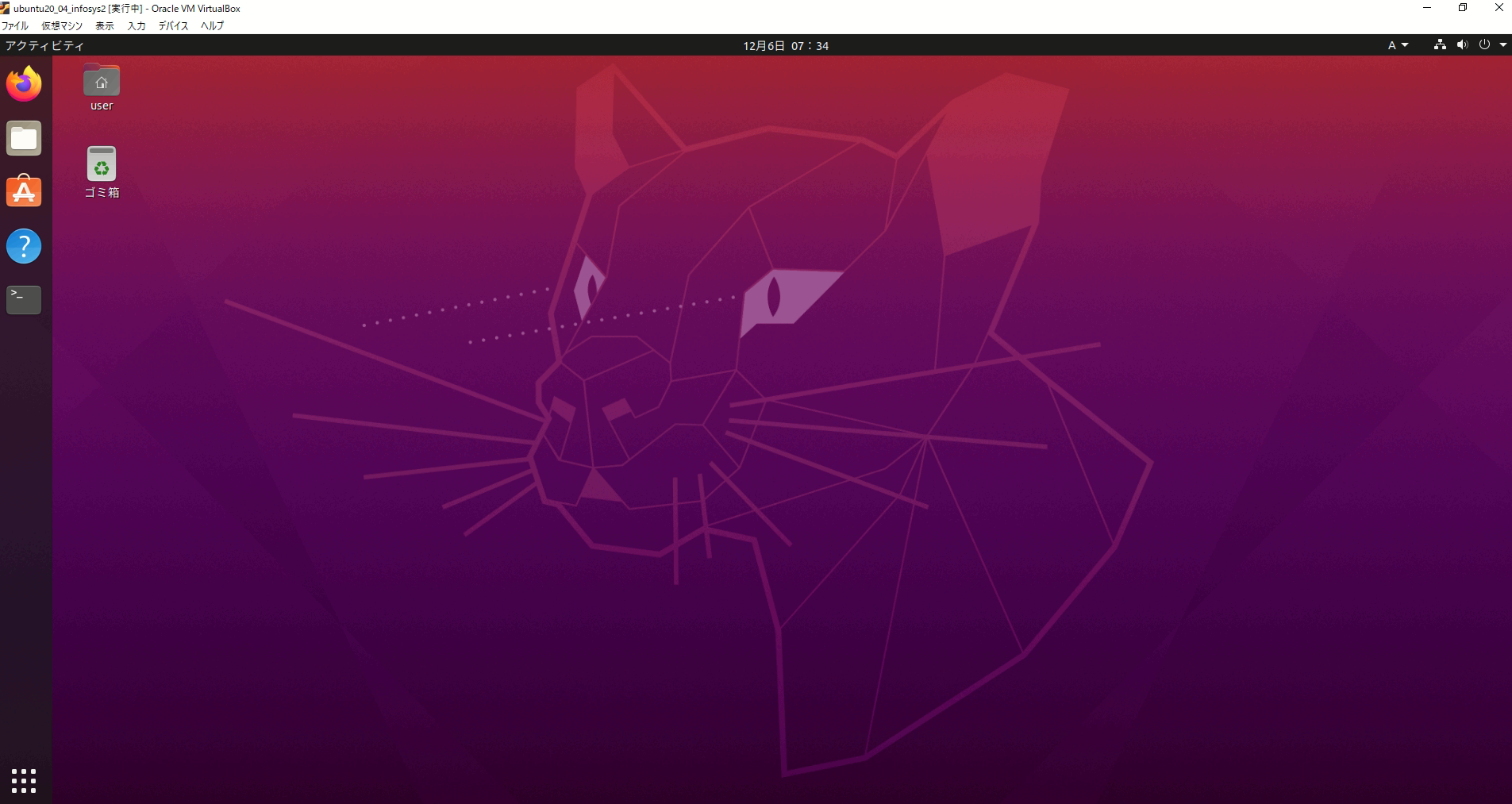The height and width of the screenshot is (804, 1512).
Task: Open the Help icon in dock
Action: pos(24,246)
